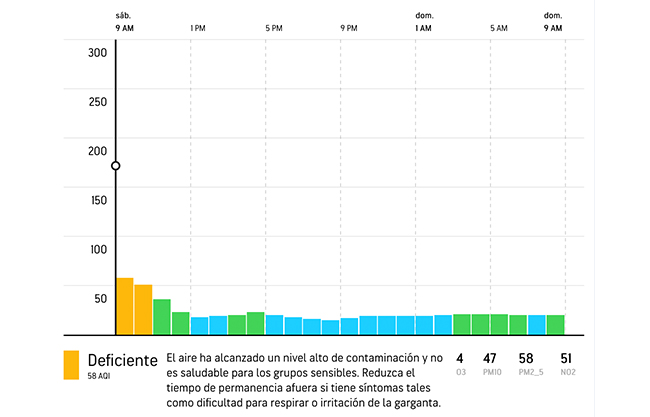Screen dimensions: 650x417
Task: Click the O3 reading of 4
Action: [460, 363]
